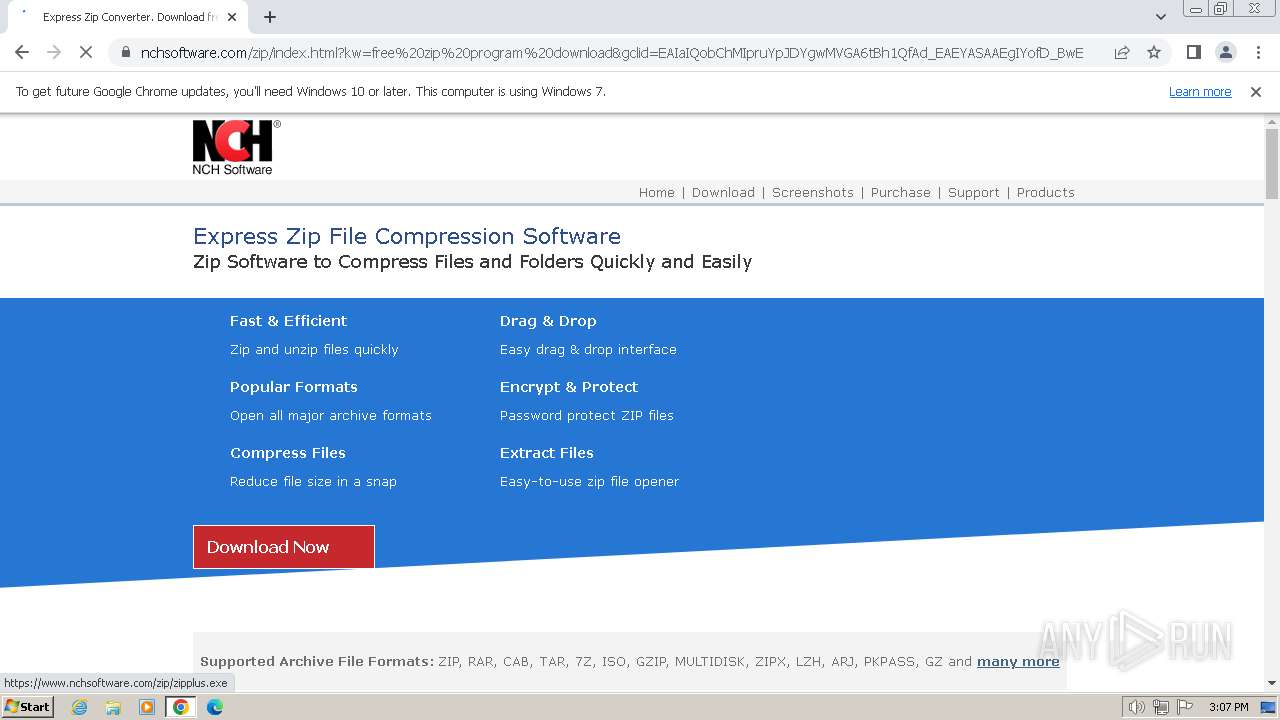Open the Learn more link

pyautogui.click(x=1200, y=92)
